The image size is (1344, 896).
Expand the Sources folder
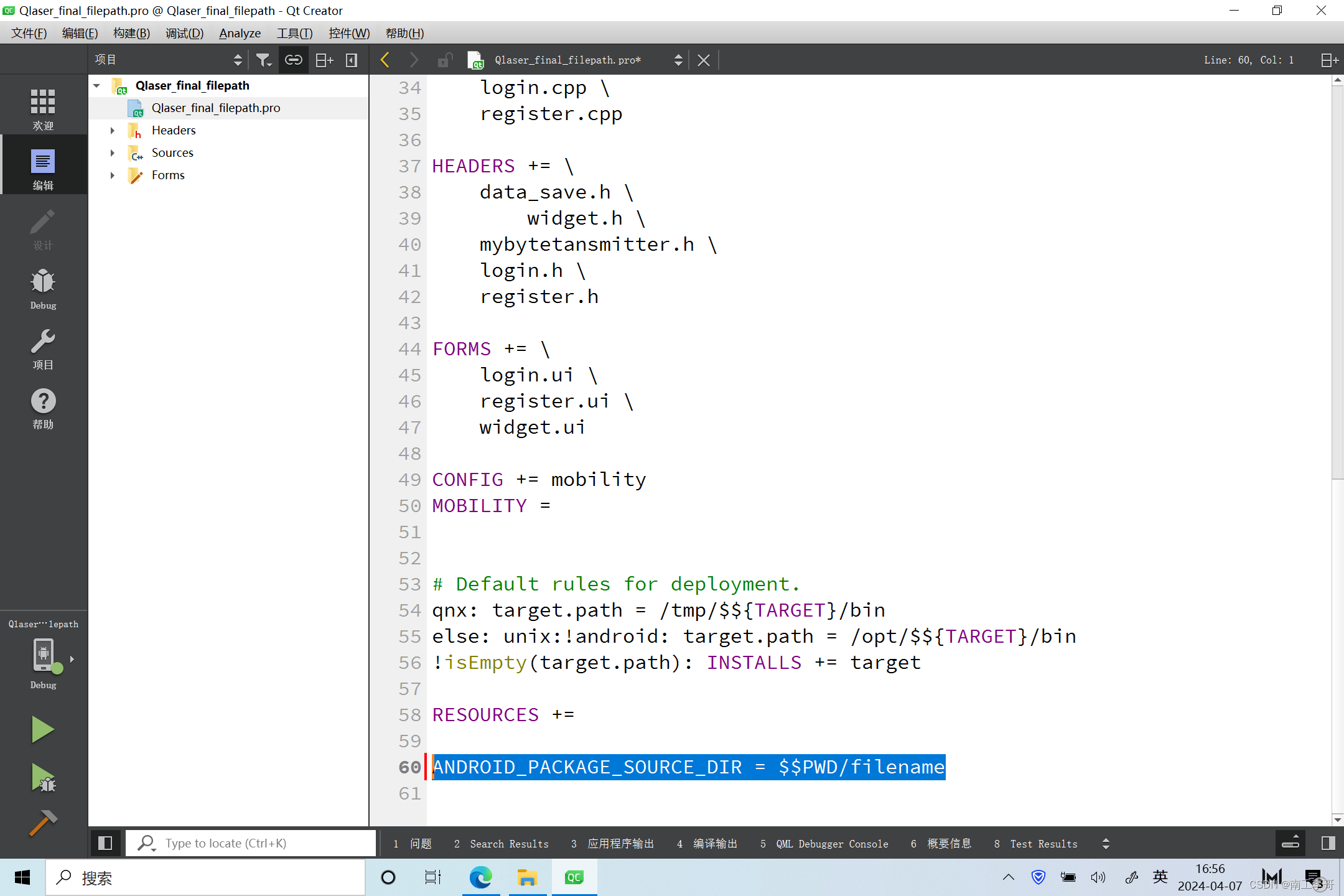click(x=113, y=152)
